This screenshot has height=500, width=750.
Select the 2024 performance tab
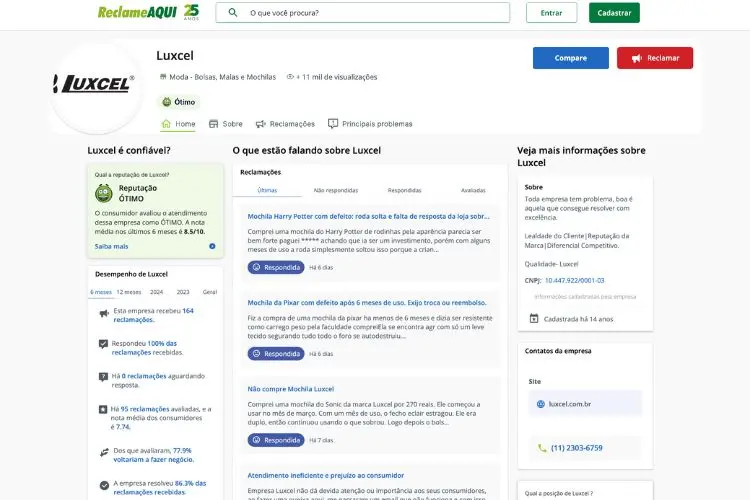(x=156, y=292)
